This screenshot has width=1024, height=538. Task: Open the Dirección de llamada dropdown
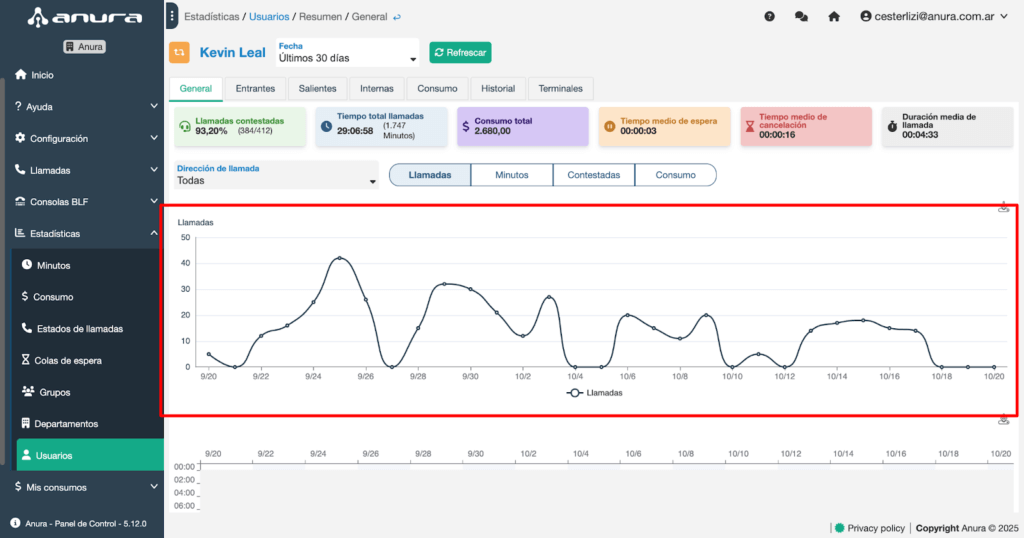pos(276,175)
